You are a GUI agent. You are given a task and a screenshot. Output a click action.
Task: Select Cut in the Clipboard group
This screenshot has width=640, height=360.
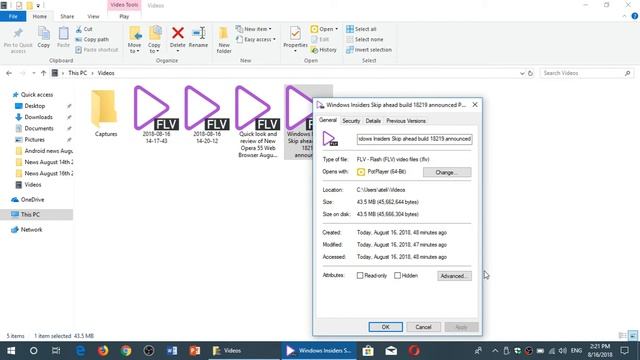point(84,29)
